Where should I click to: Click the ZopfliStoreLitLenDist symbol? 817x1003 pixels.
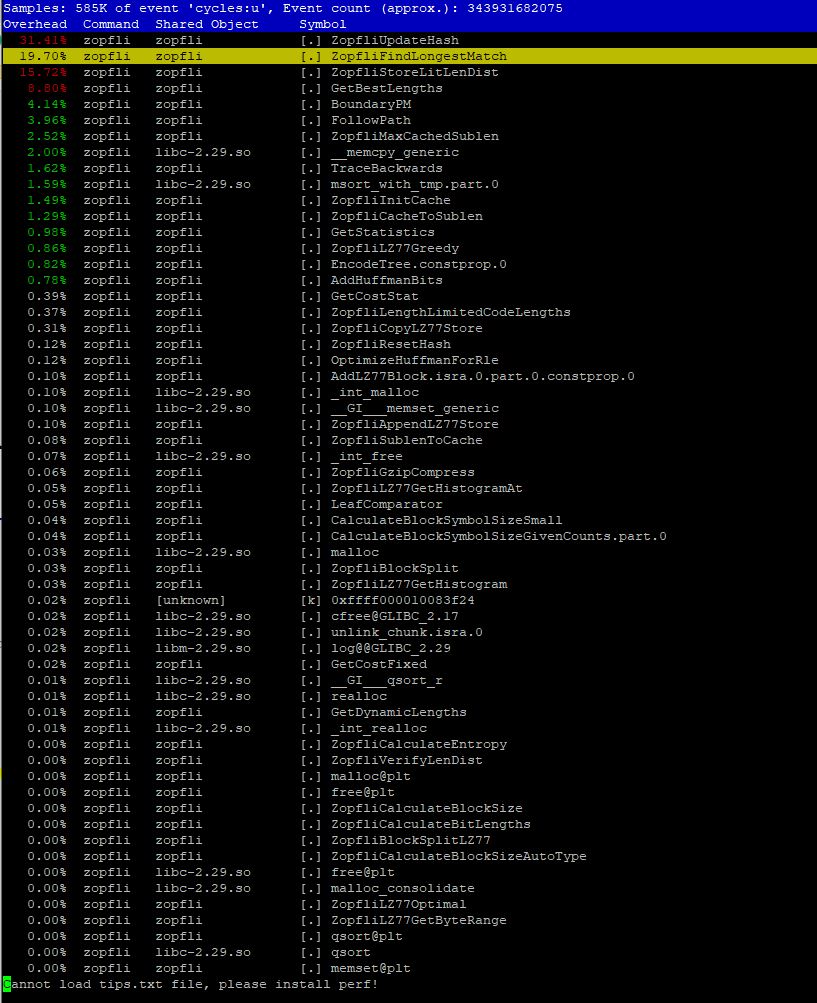pos(414,72)
